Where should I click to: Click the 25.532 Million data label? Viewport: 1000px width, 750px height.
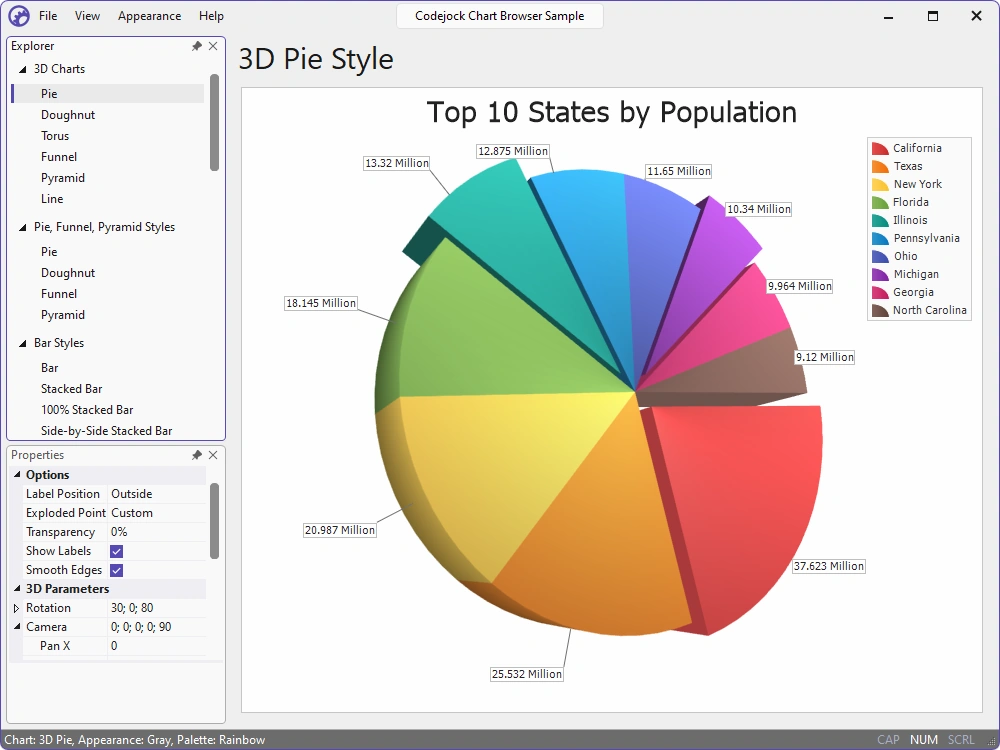tap(527, 674)
